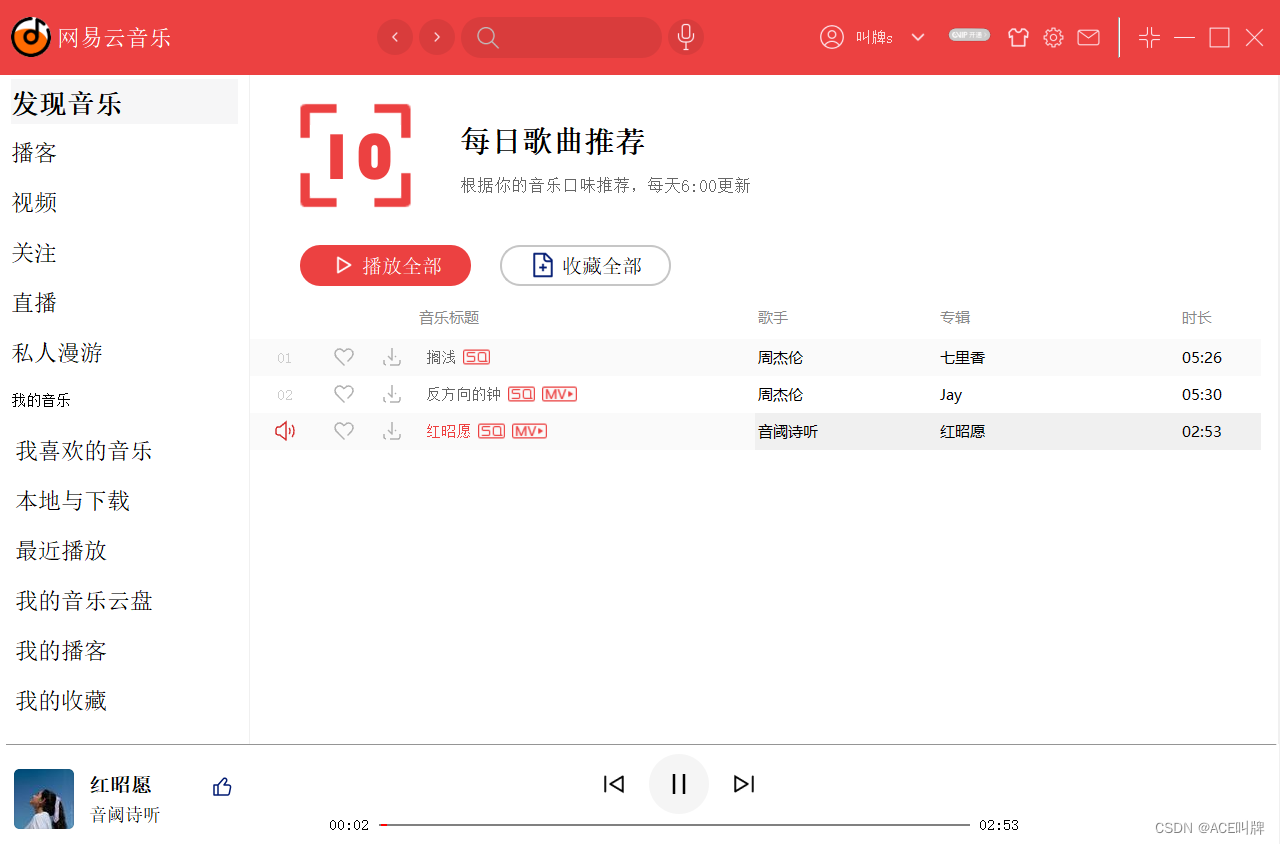Like the song 红昭愿 heart in list

(344, 431)
